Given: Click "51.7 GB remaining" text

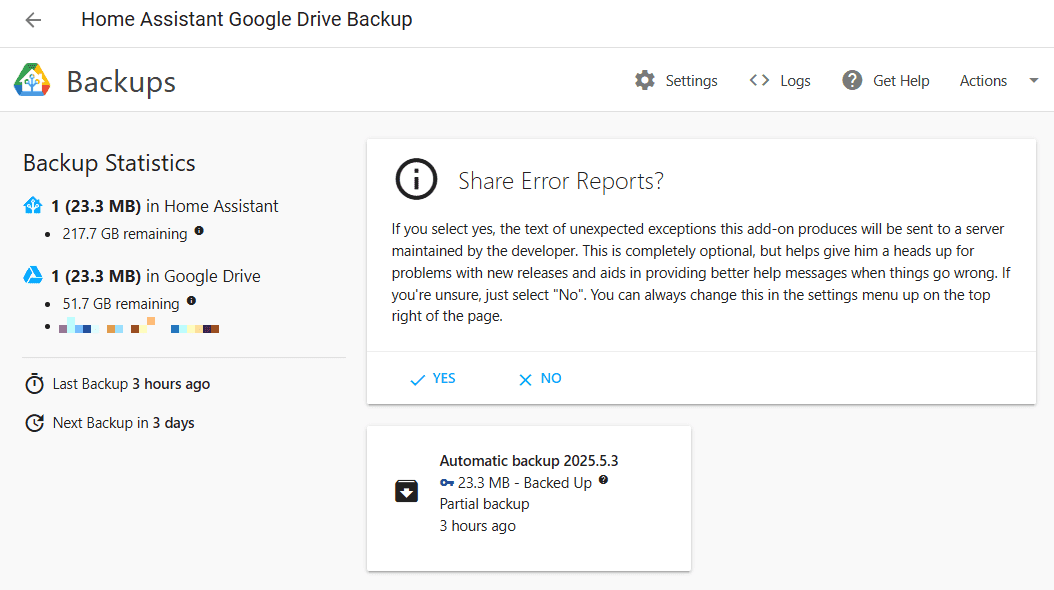Looking at the screenshot, I should pyautogui.click(x=121, y=304).
